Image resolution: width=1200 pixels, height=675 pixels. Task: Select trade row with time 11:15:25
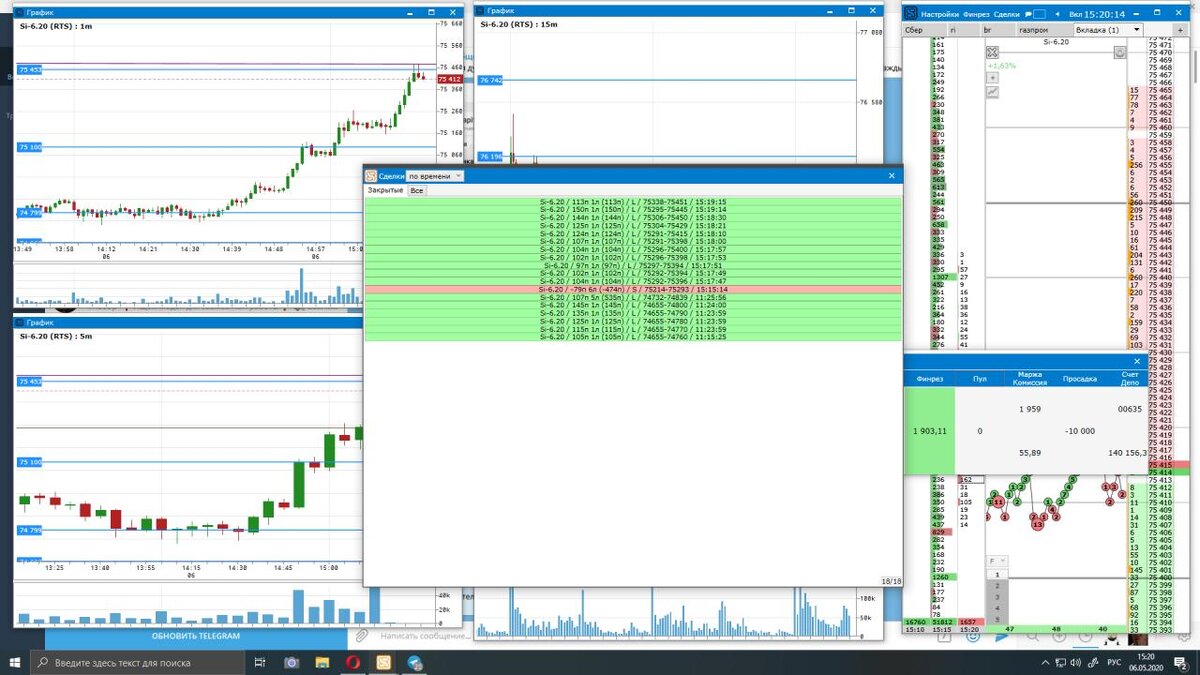[633, 338]
